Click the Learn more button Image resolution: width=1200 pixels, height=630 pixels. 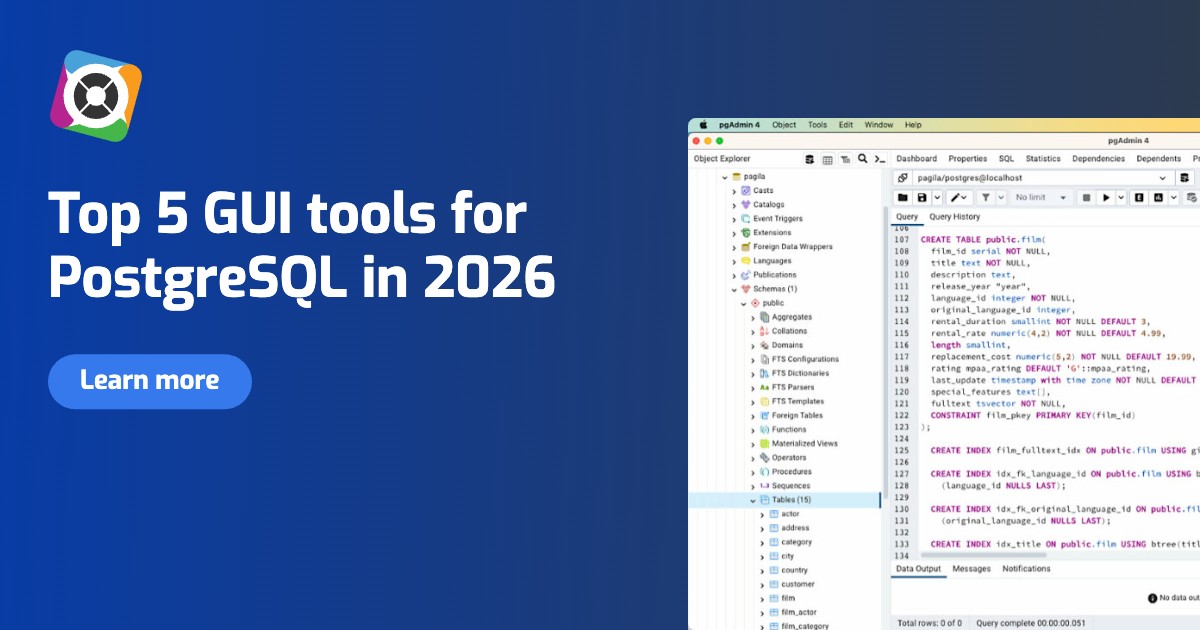tap(150, 381)
